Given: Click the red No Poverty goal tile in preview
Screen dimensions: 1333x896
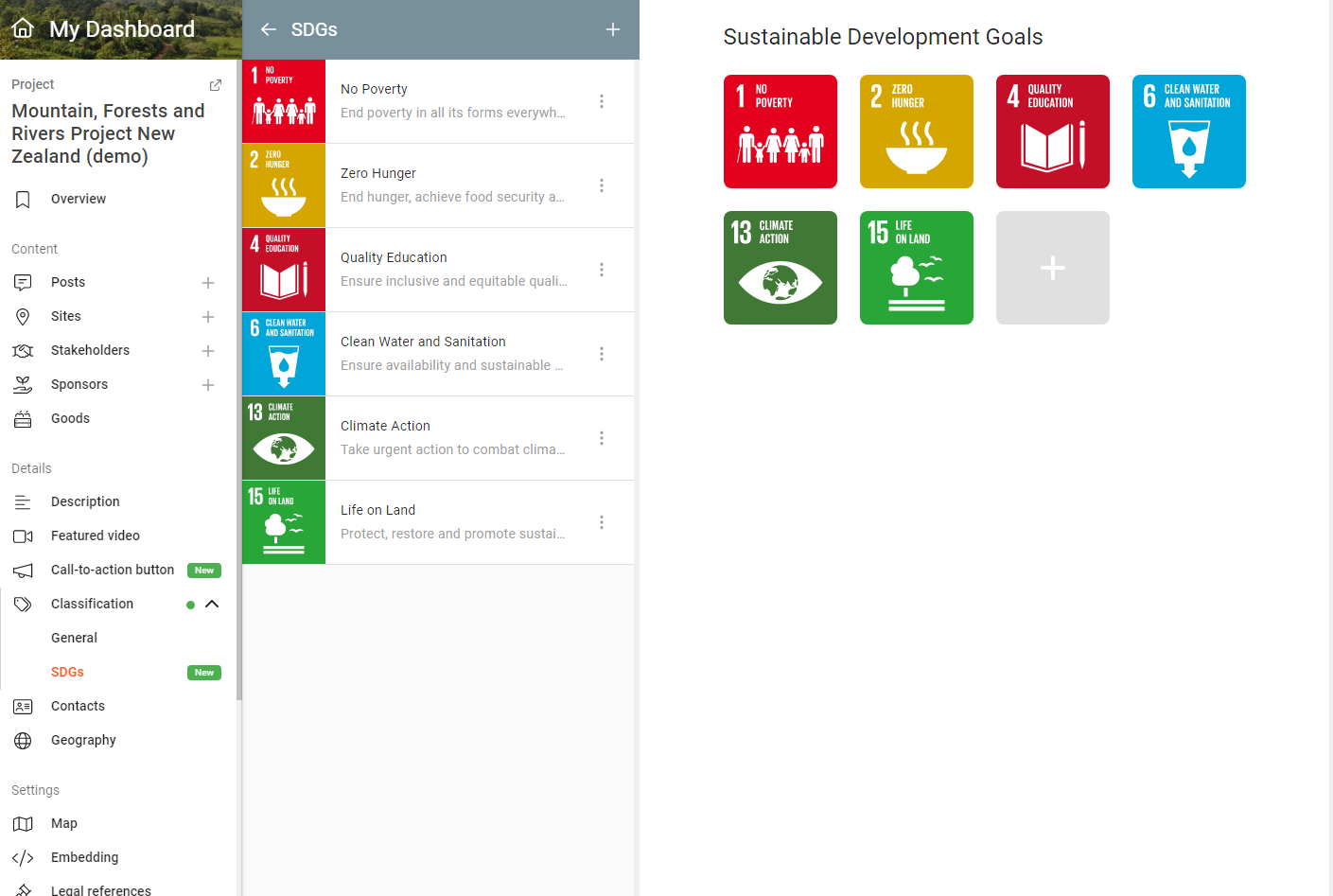Looking at the screenshot, I should 781,132.
